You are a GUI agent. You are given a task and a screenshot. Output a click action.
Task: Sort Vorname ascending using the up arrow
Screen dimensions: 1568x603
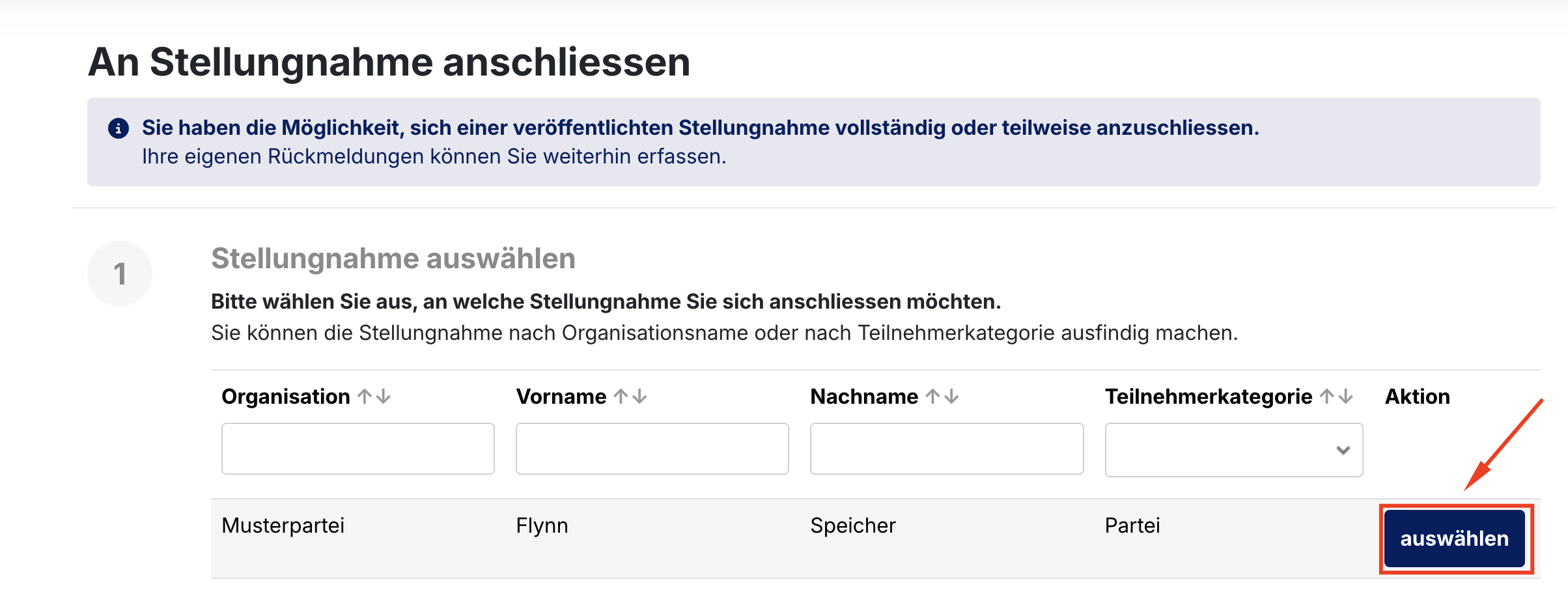tap(621, 396)
